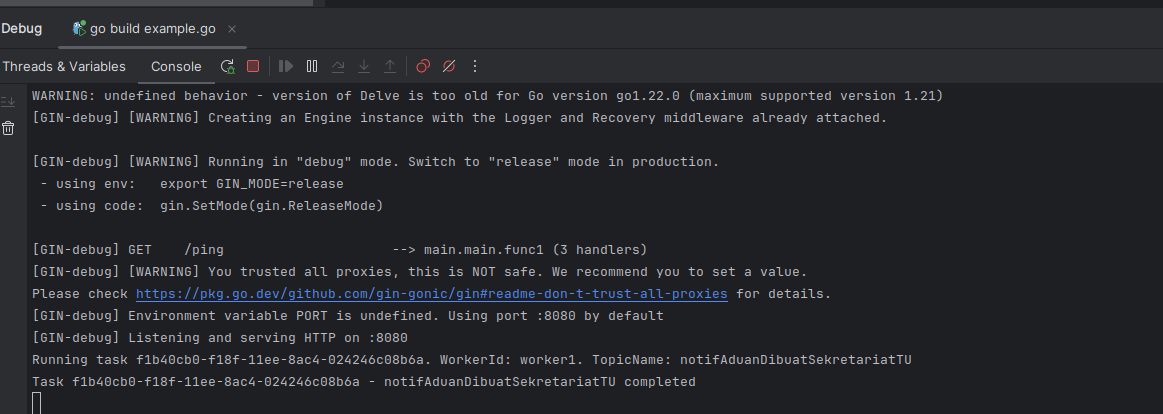Click the Step Into arrow
This screenshot has height=414, width=1163.
[364, 66]
